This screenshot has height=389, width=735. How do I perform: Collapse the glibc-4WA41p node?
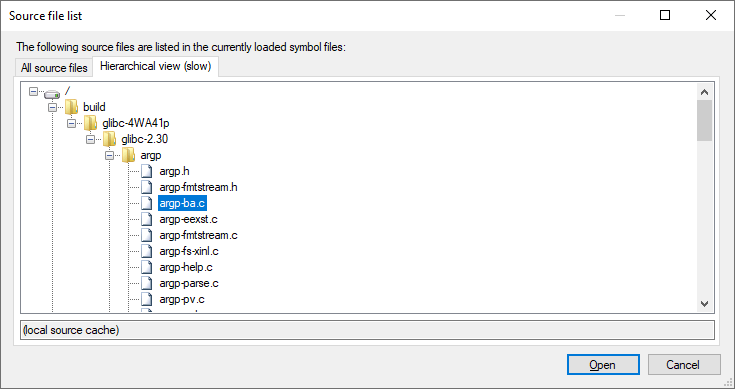coord(71,123)
